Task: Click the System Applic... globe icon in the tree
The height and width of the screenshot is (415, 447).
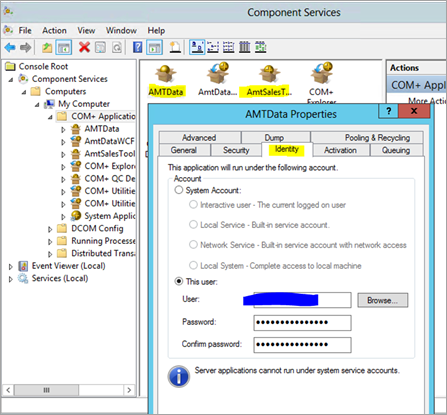Action: [76, 216]
